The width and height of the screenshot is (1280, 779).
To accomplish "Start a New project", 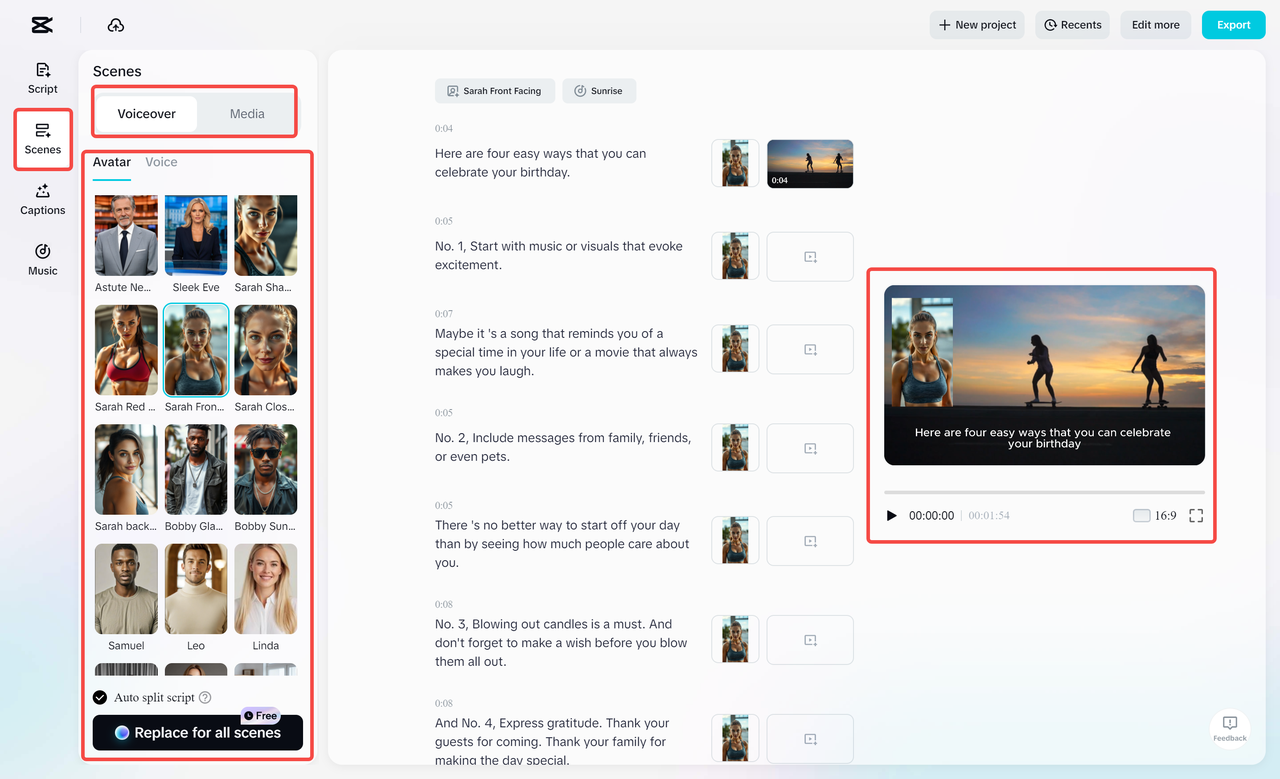I will (x=976, y=24).
